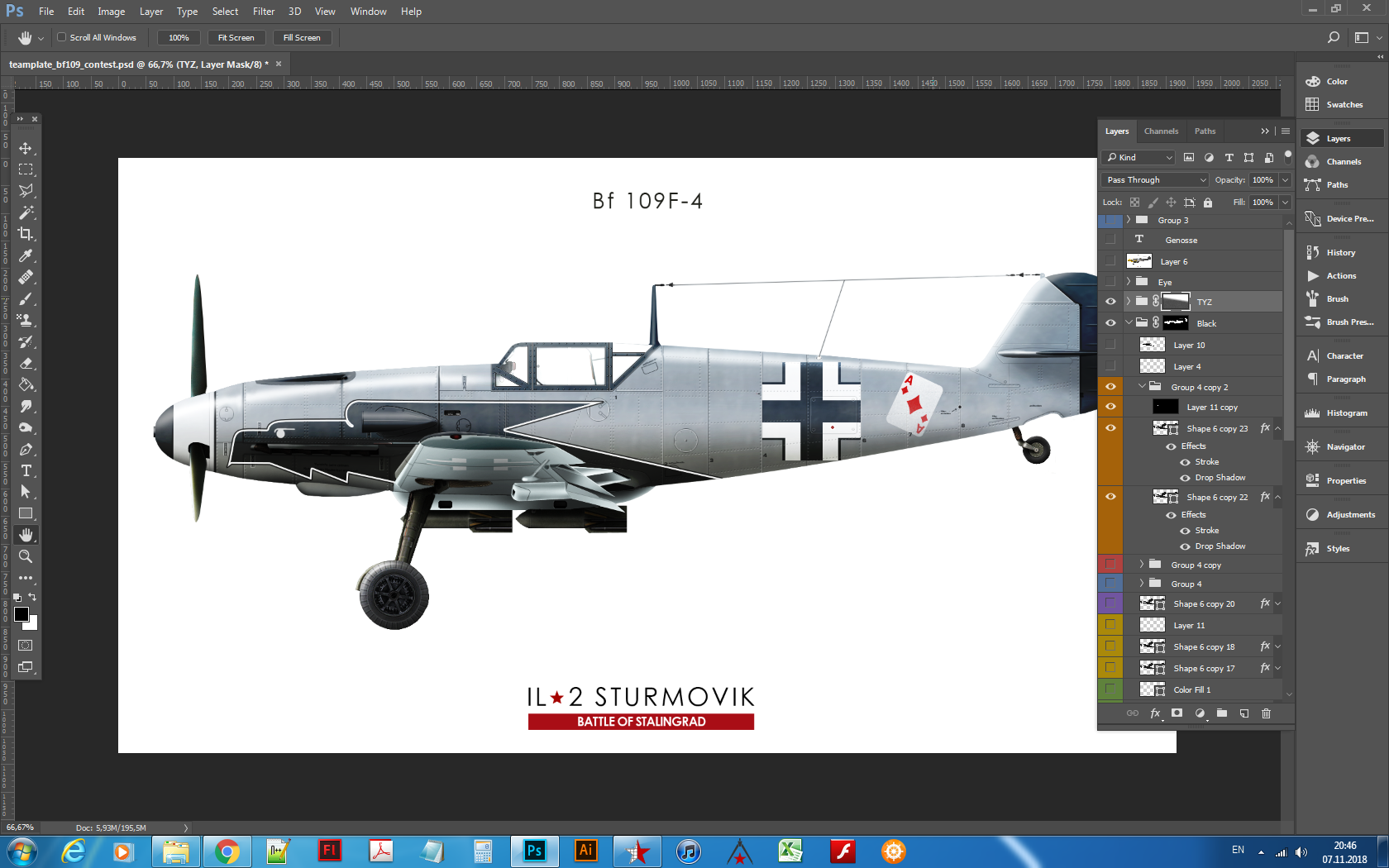Click the Fit Screen button
Screen dimensions: 1389x868
[236, 38]
